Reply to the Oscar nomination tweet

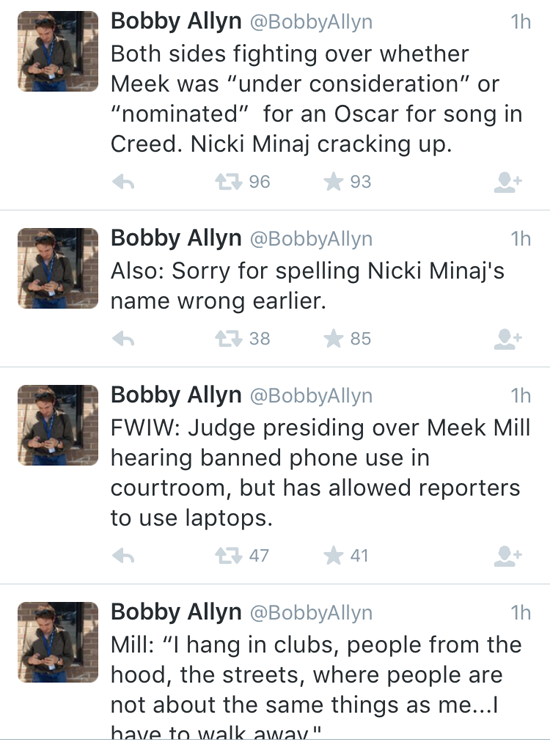click(x=124, y=182)
